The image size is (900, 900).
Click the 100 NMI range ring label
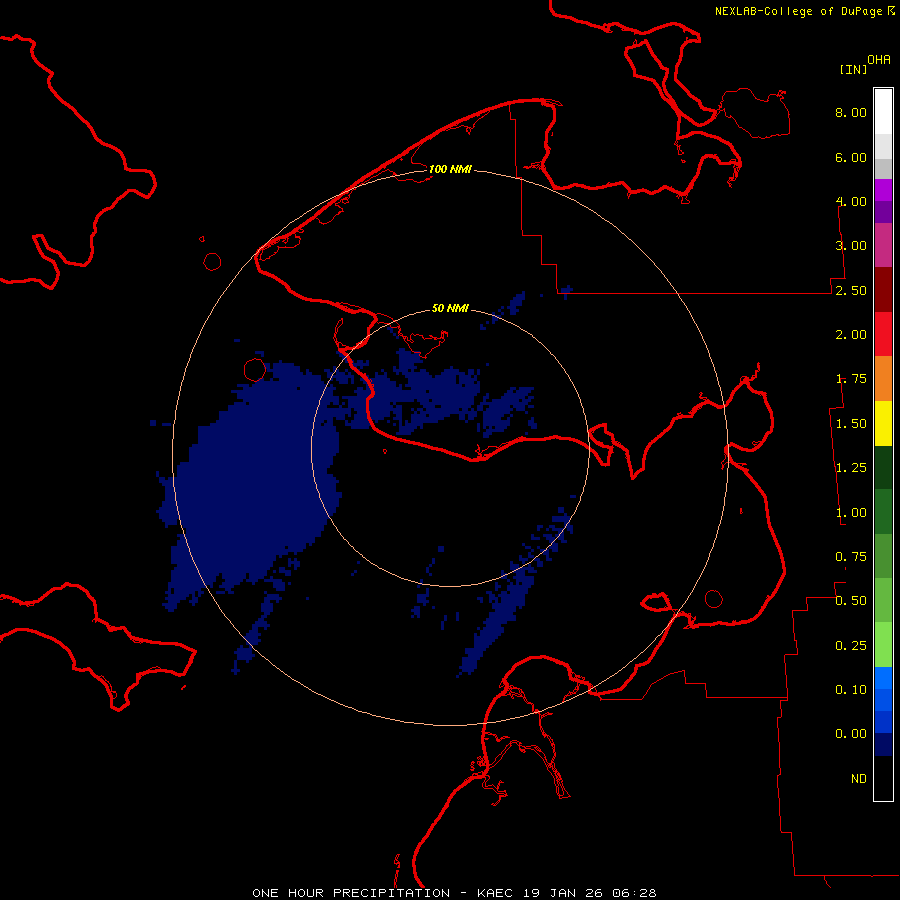click(450, 169)
